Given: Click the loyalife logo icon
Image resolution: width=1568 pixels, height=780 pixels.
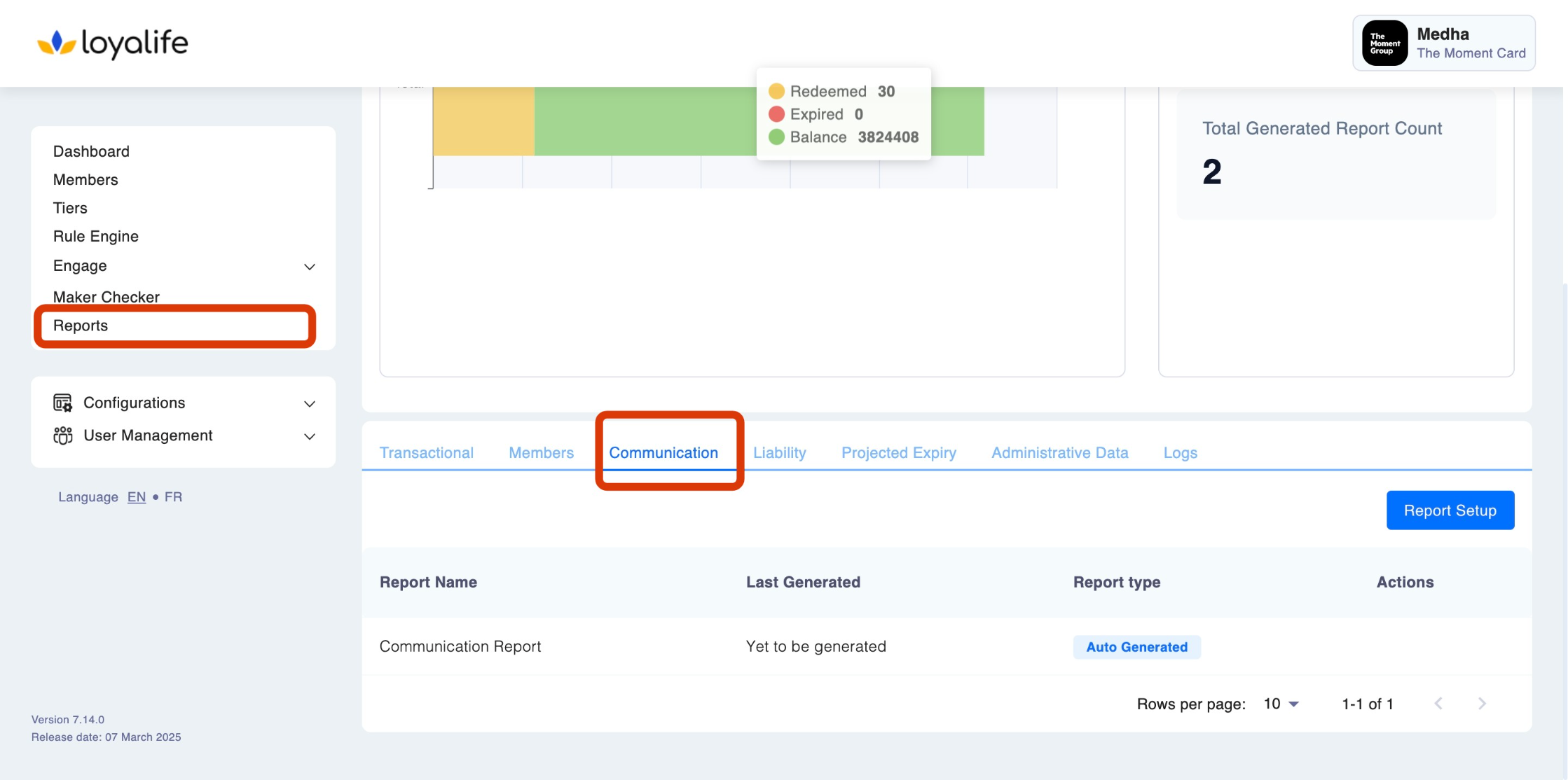Looking at the screenshot, I should coord(56,43).
